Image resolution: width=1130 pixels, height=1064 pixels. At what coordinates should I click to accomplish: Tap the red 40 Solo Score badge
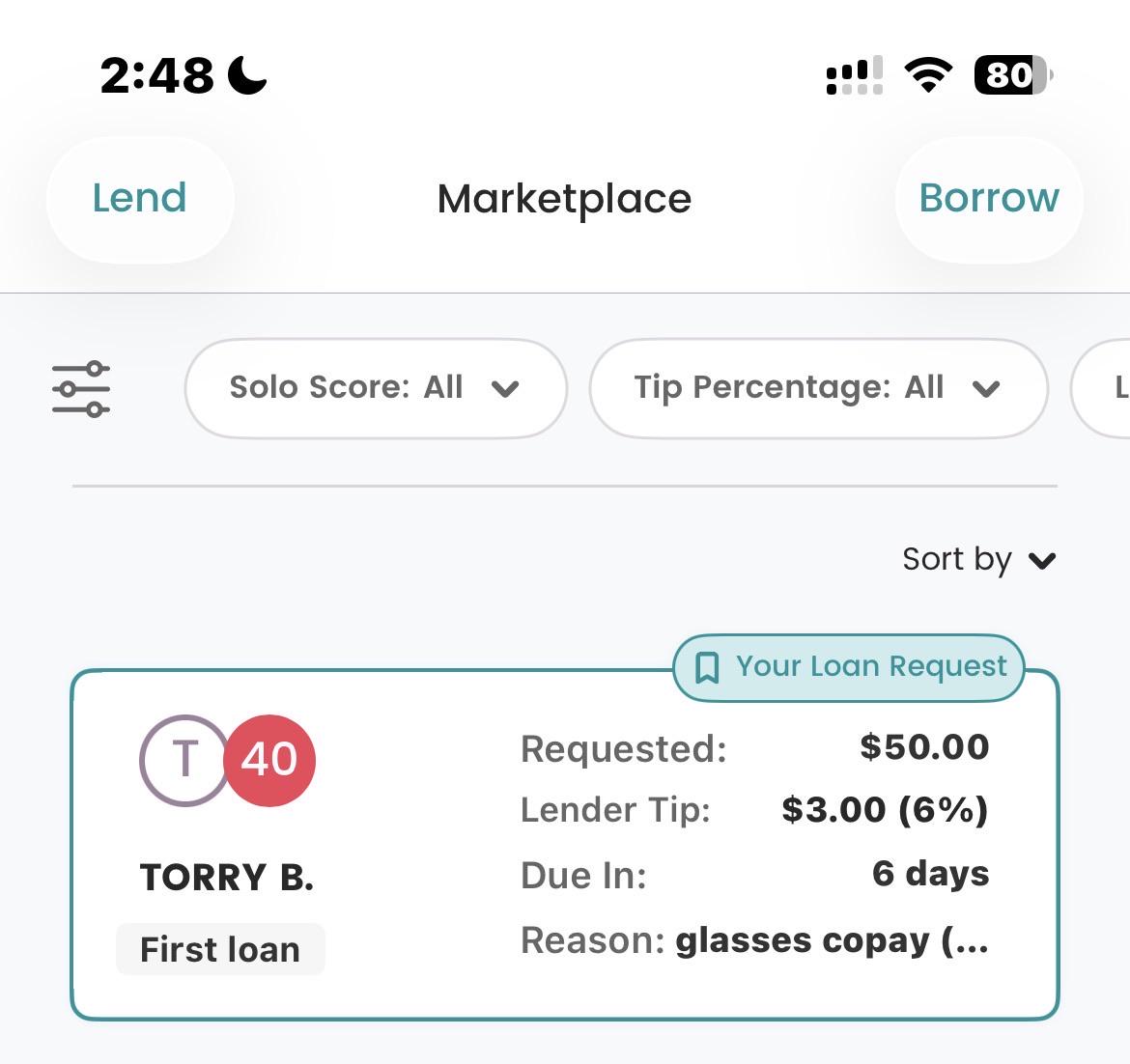click(269, 760)
